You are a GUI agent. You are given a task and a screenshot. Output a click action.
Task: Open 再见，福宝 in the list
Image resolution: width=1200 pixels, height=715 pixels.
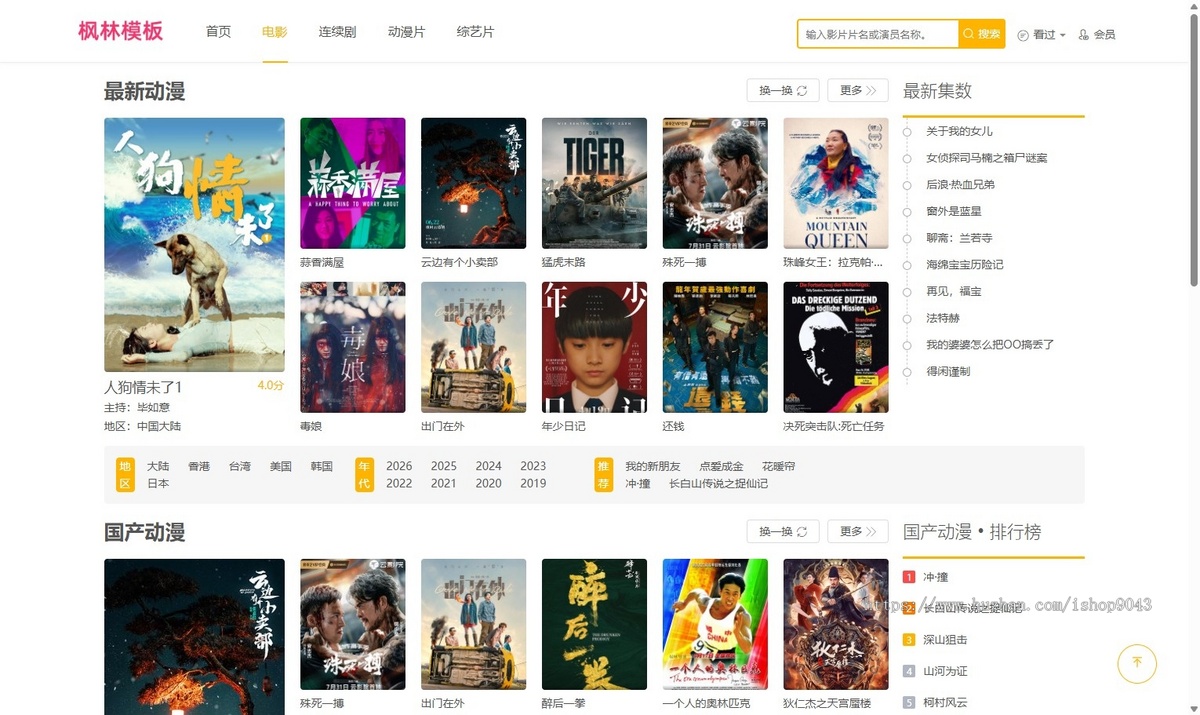[954, 291]
